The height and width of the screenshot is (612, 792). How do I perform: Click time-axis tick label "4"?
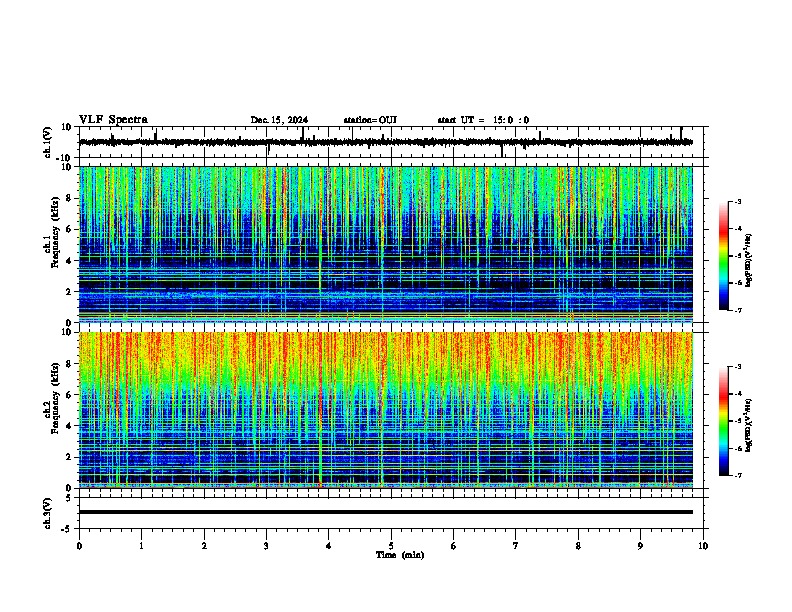coord(329,546)
